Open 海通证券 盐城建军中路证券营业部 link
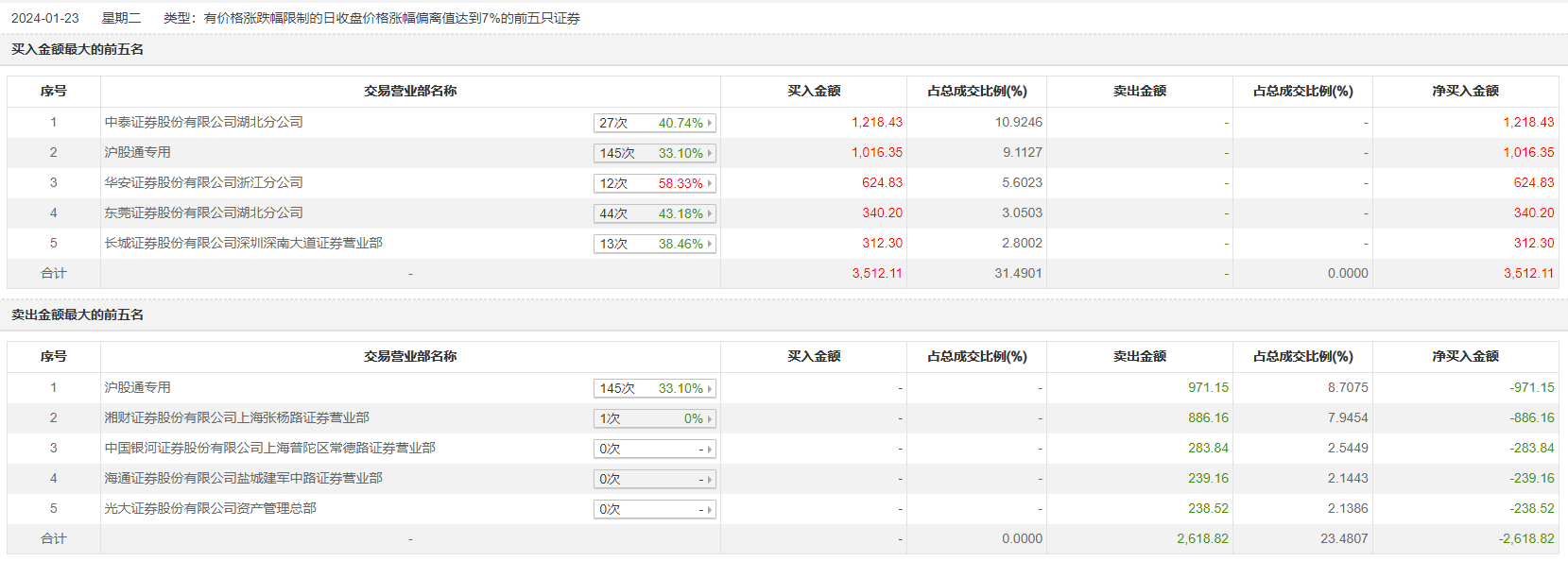The image size is (1568, 561). (x=244, y=478)
